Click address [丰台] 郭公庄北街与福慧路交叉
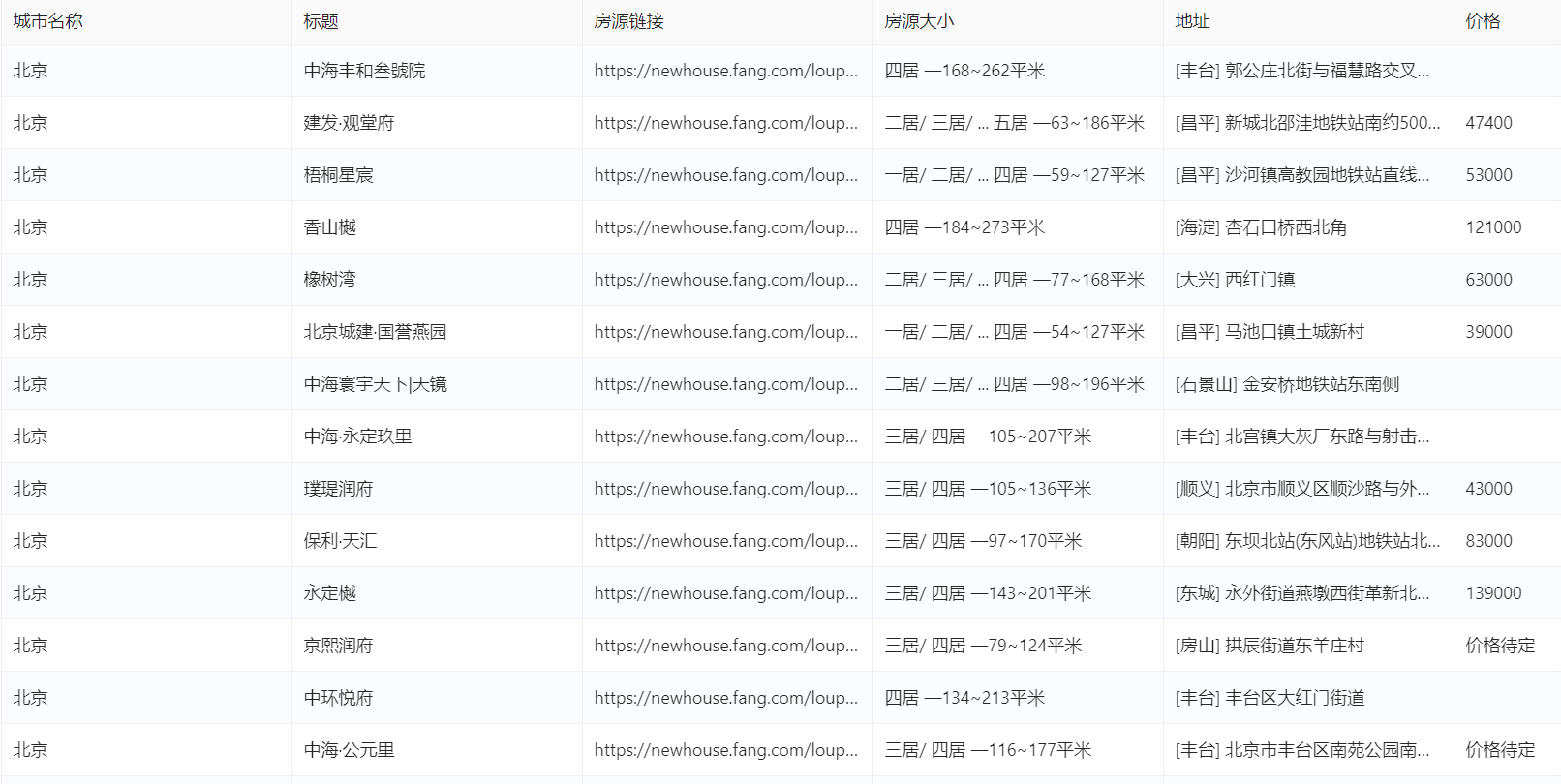This screenshot has height=784, width=1561. tap(1302, 71)
